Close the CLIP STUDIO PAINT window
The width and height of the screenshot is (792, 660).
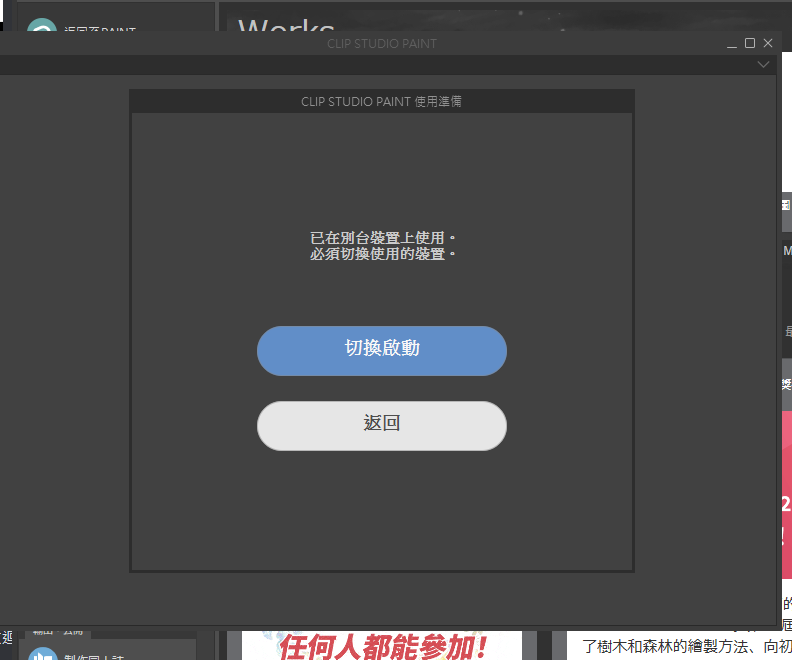point(768,43)
